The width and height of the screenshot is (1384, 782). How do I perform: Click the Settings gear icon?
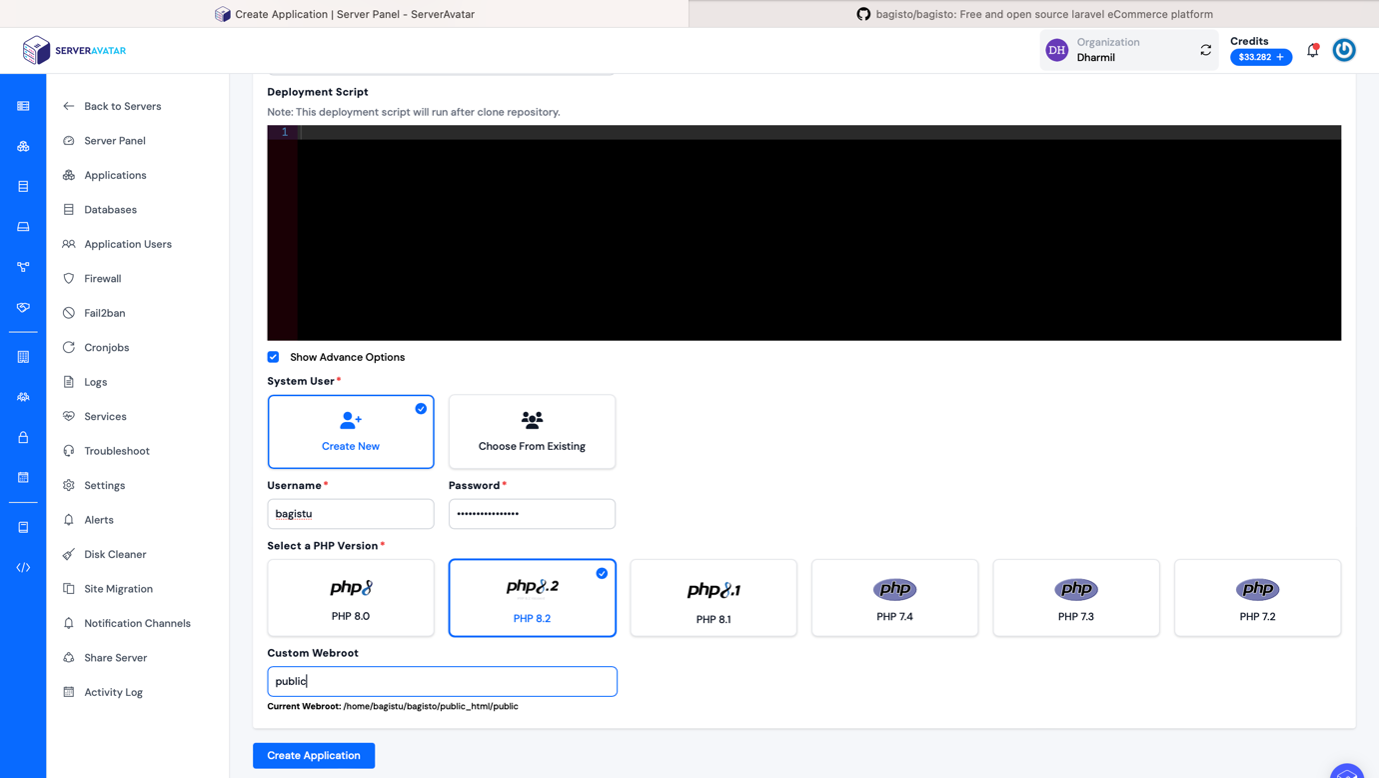click(x=69, y=487)
